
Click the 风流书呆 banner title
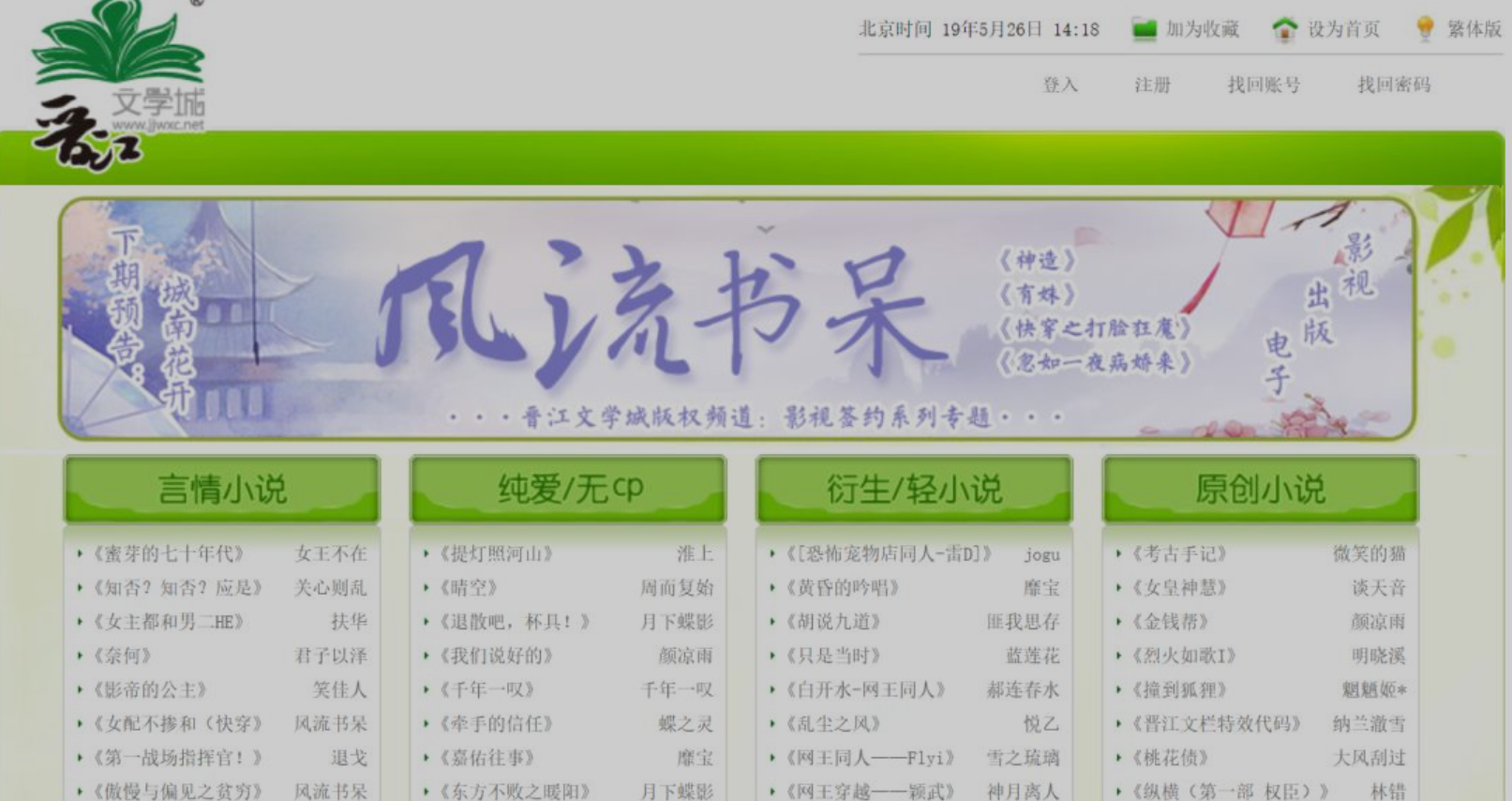(x=664, y=312)
